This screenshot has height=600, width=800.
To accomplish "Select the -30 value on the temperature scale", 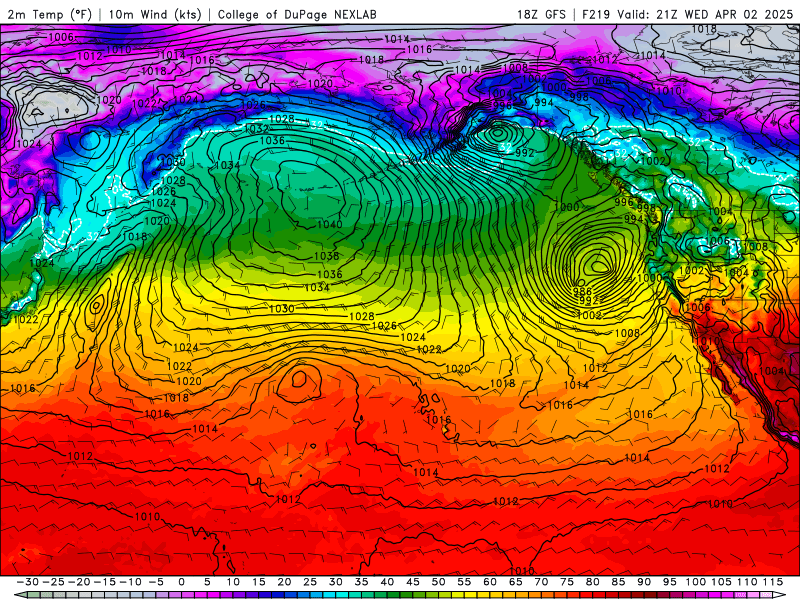I will 28,582.
